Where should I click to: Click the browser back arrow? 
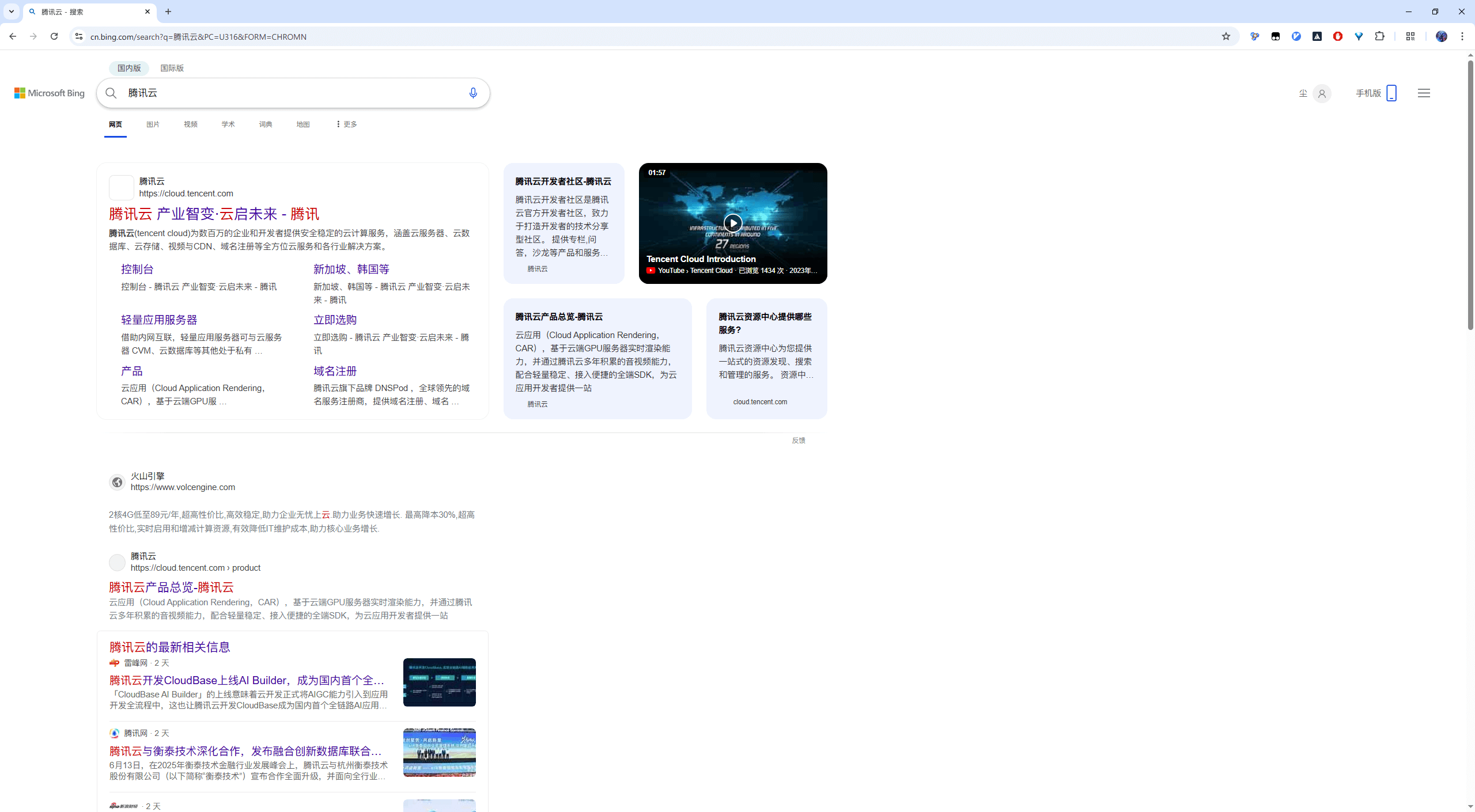(13, 36)
